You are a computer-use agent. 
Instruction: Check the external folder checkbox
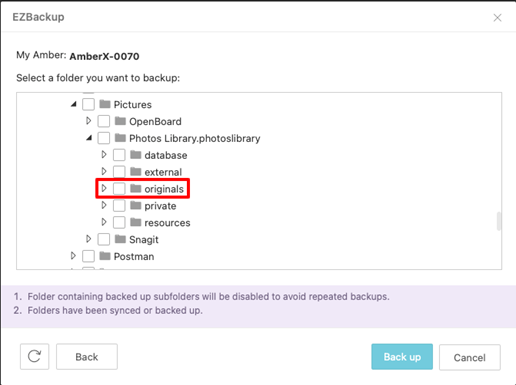coord(119,172)
